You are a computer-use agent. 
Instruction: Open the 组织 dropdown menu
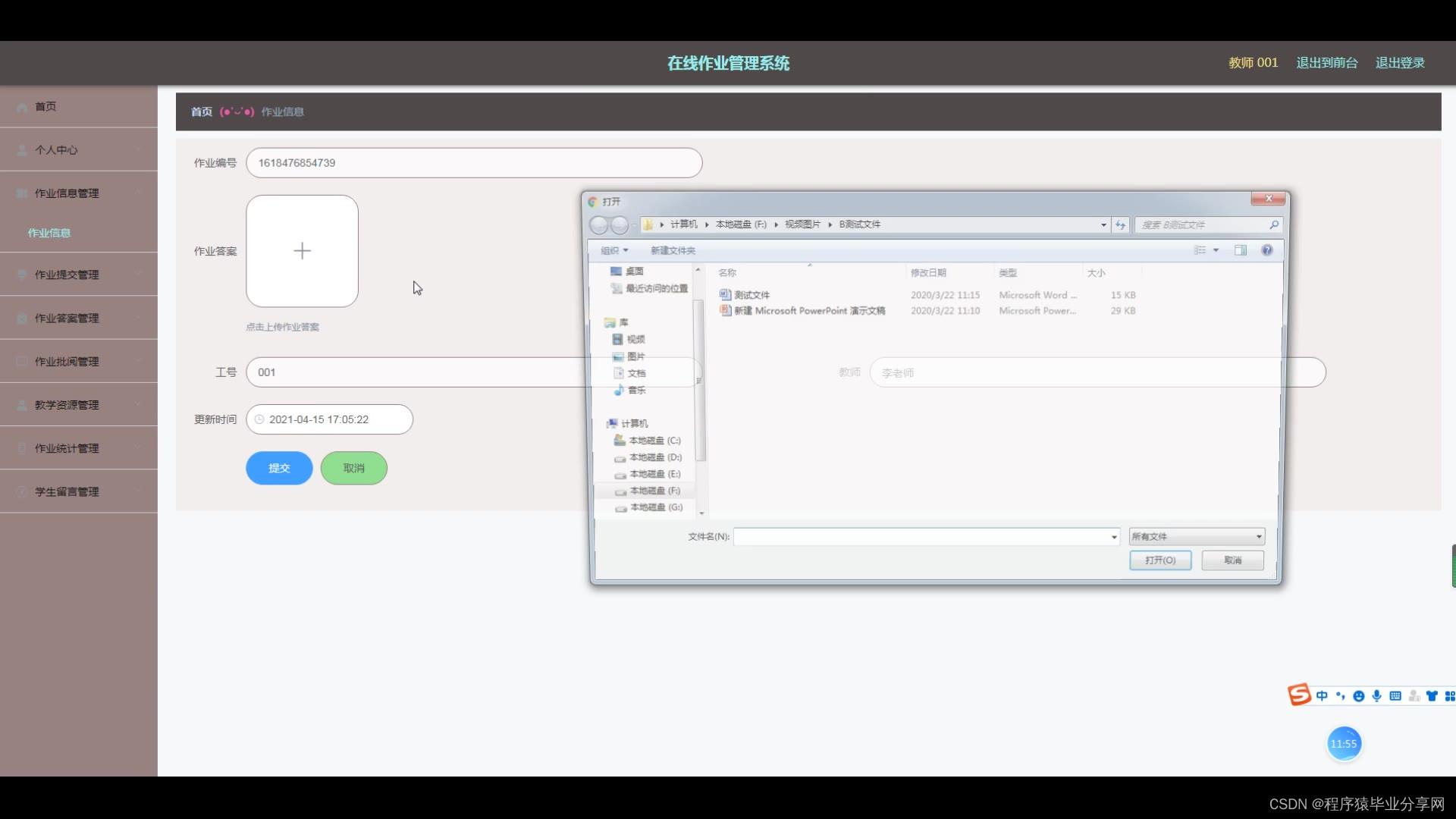(614, 250)
